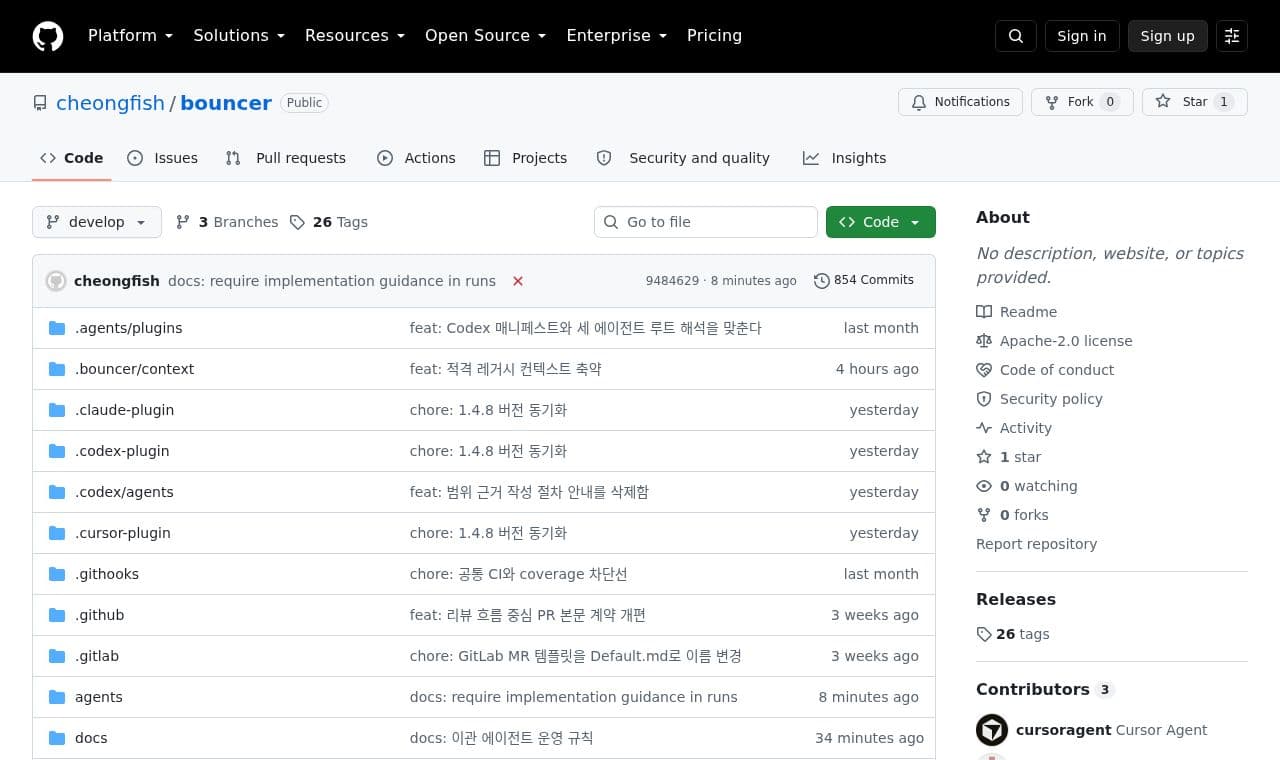Viewport: 1280px width, 760px height.
Task: Open the Pricing link
Action: click(x=714, y=35)
